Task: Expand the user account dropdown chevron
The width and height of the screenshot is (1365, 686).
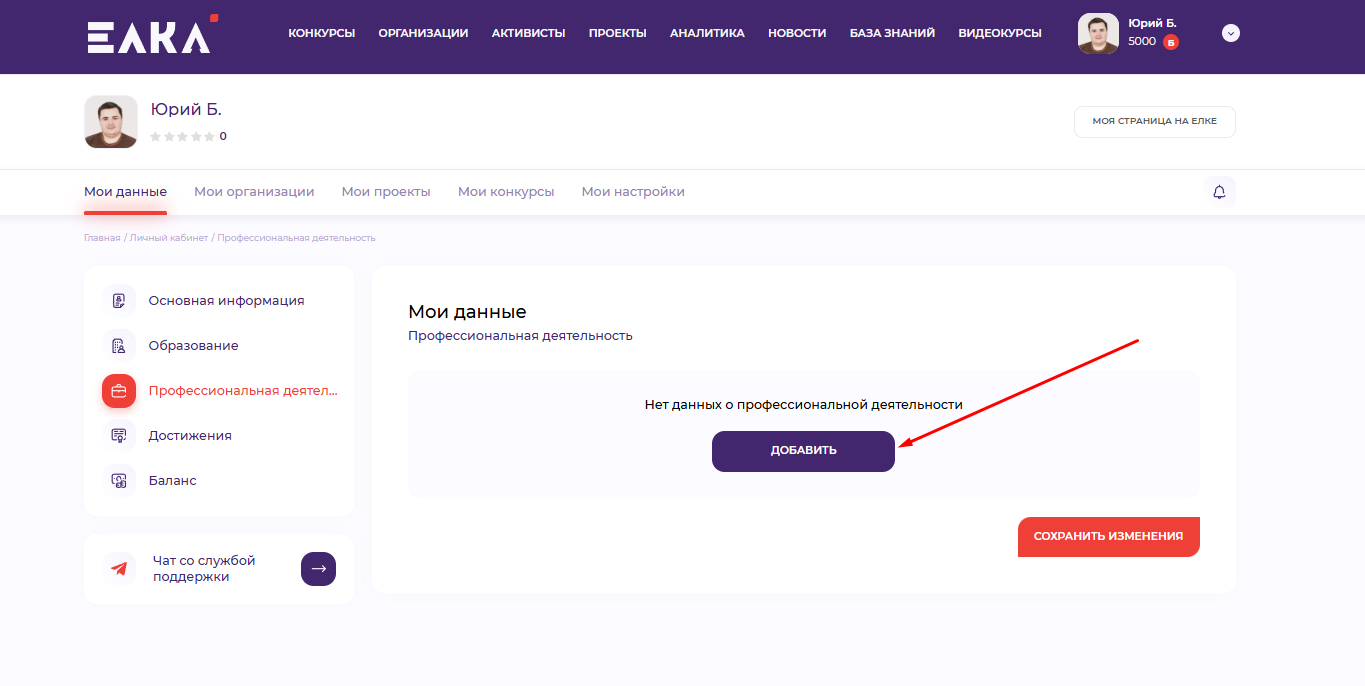Action: (1231, 33)
